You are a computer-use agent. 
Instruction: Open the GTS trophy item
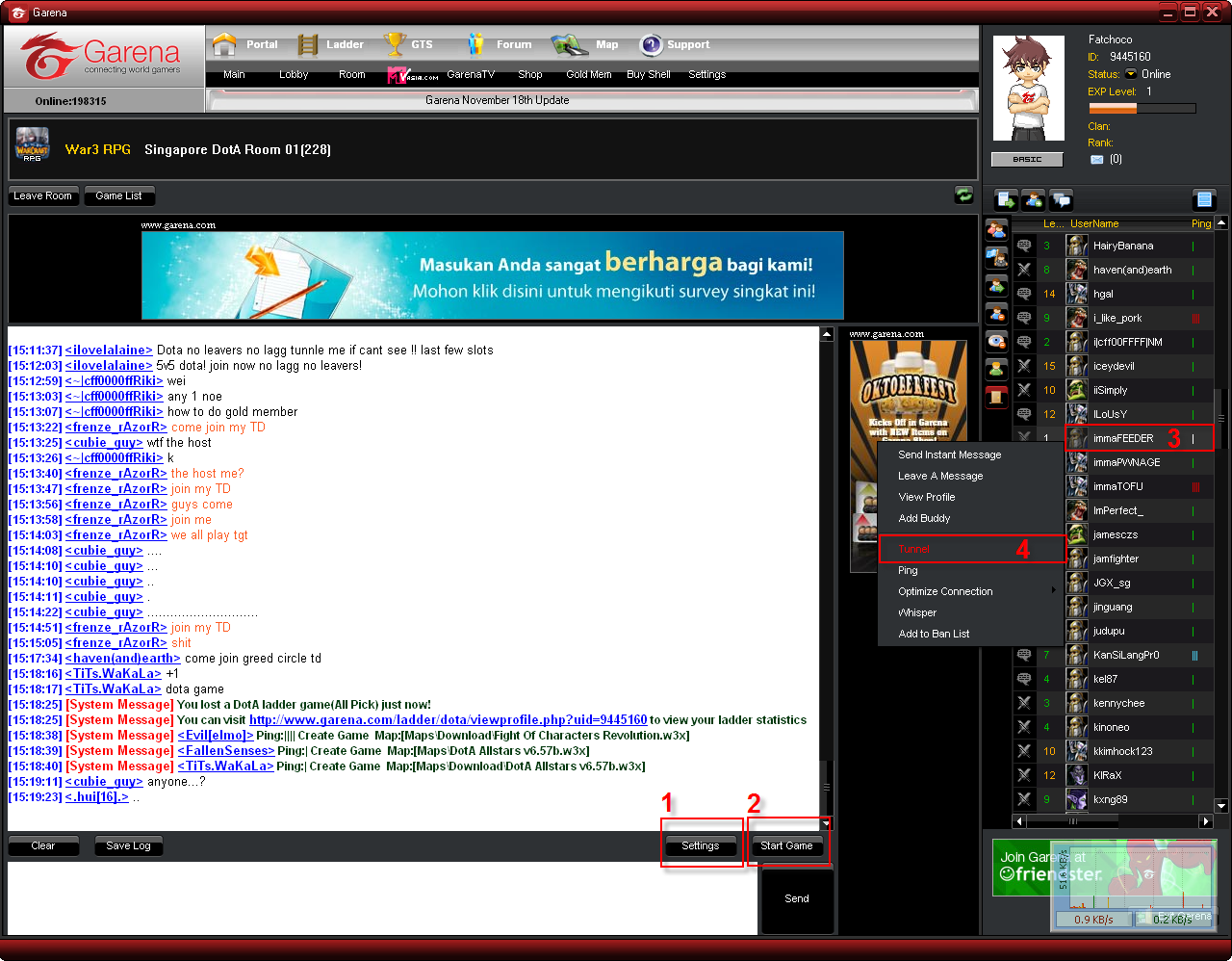[x=408, y=44]
